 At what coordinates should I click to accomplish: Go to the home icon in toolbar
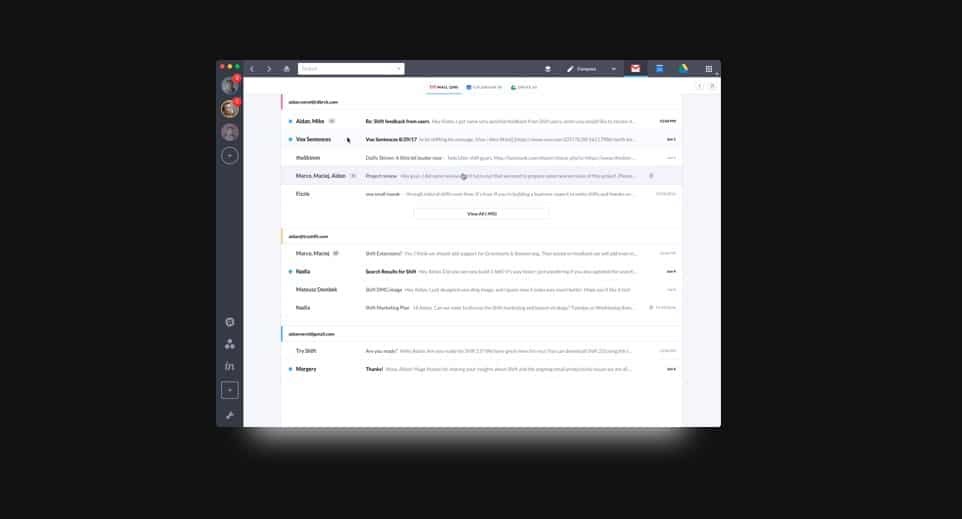[x=287, y=69]
